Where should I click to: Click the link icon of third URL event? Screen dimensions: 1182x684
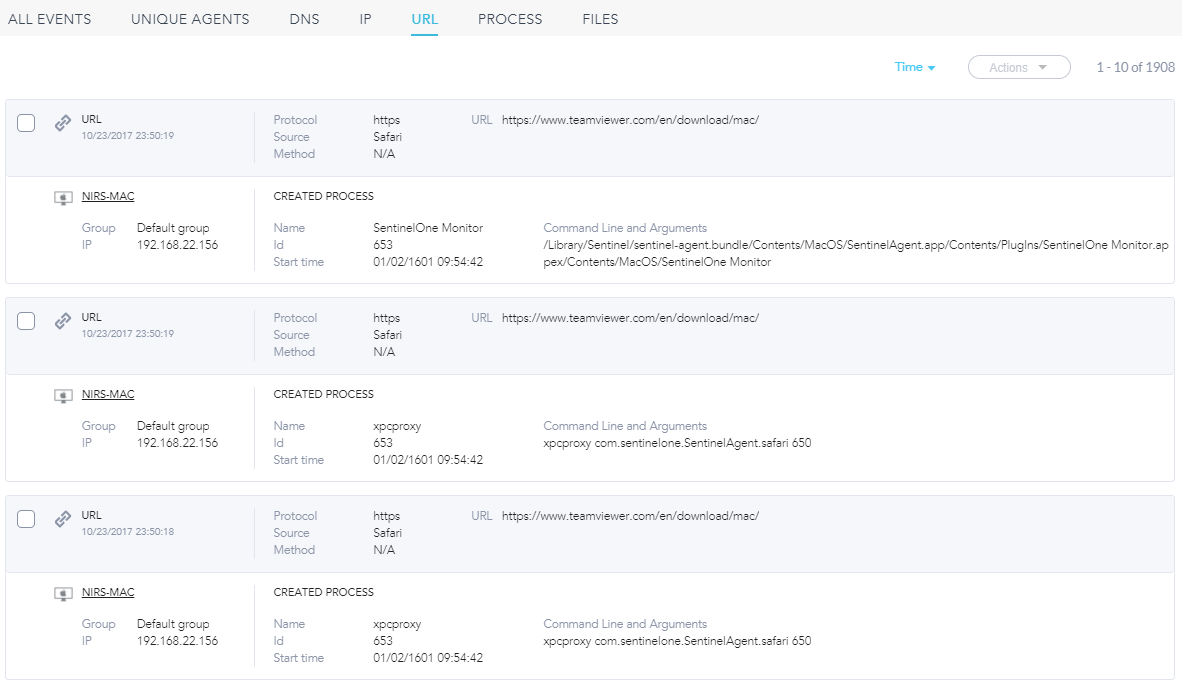click(x=63, y=519)
